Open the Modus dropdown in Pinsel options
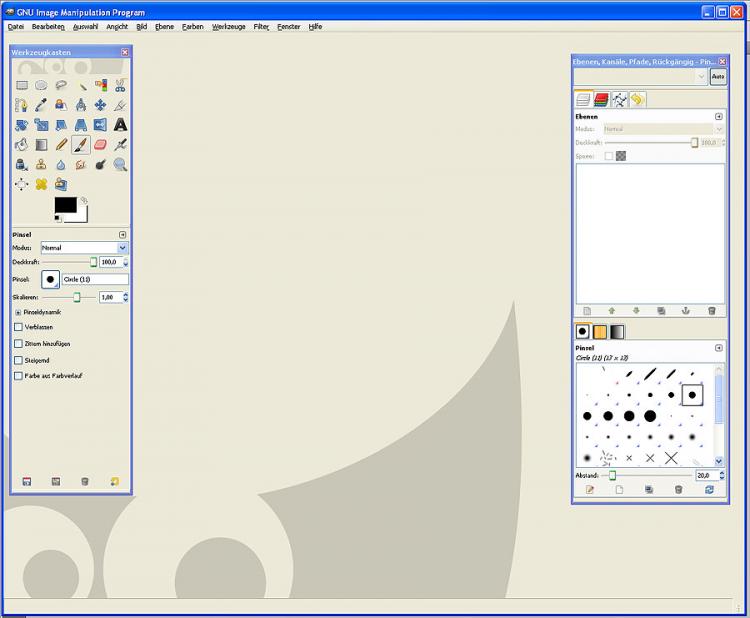Screen dimensions: 750x618 (84, 247)
